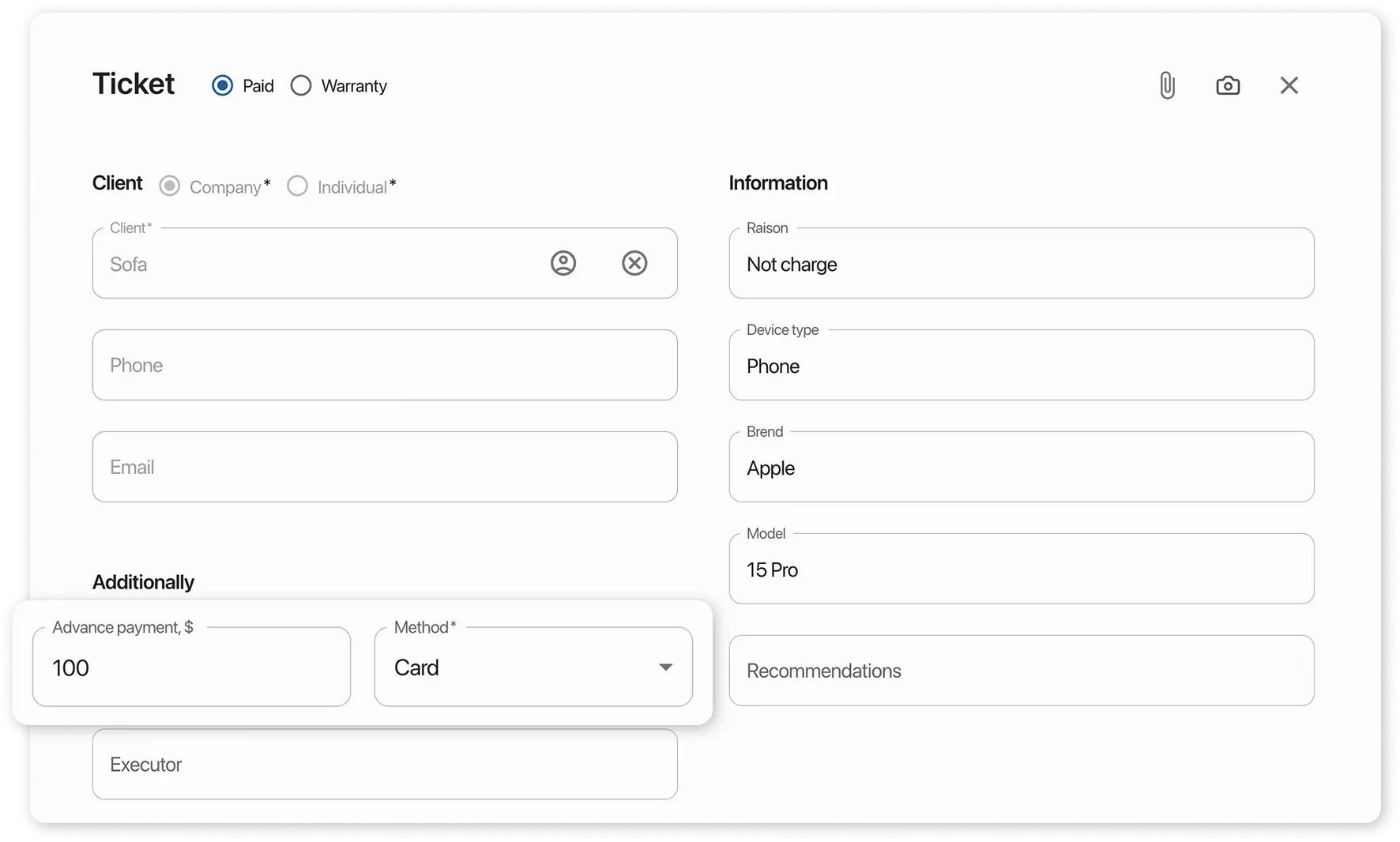This screenshot has height=842, width=1400.
Task: Select the Individual client option
Action: [297, 186]
